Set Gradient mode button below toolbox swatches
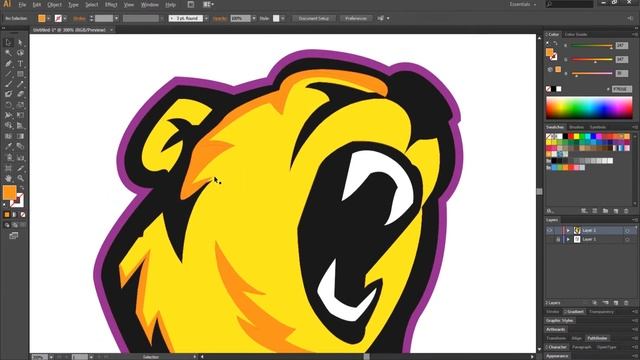 [14, 215]
